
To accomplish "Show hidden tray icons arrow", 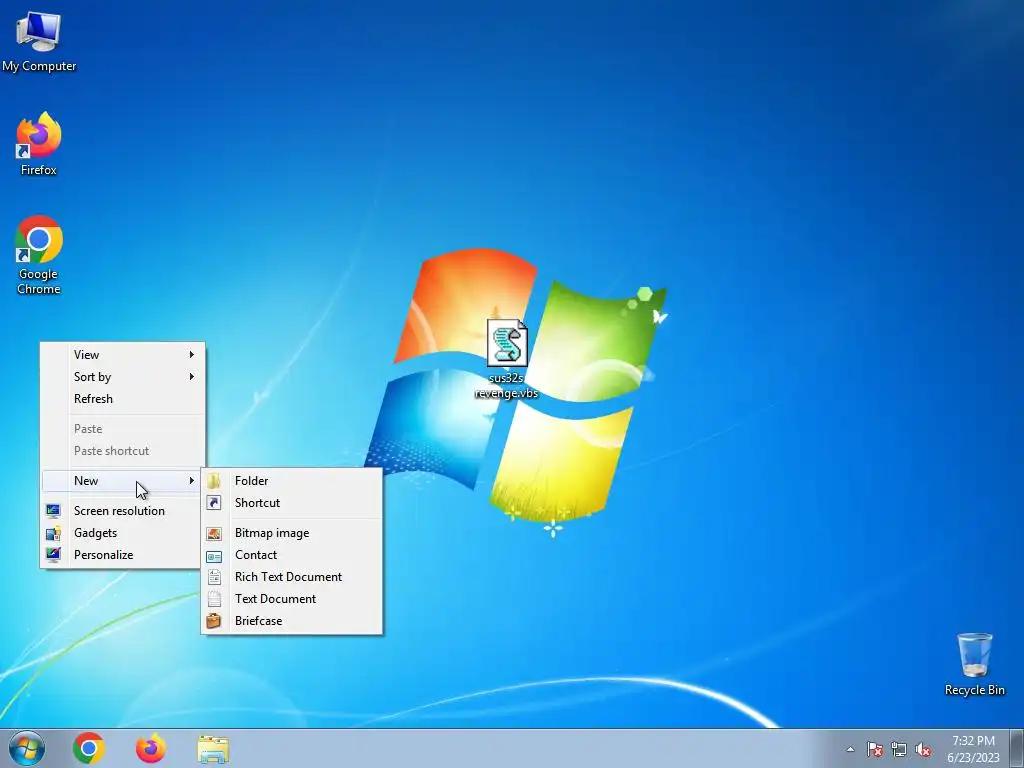I will (x=850, y=749).
